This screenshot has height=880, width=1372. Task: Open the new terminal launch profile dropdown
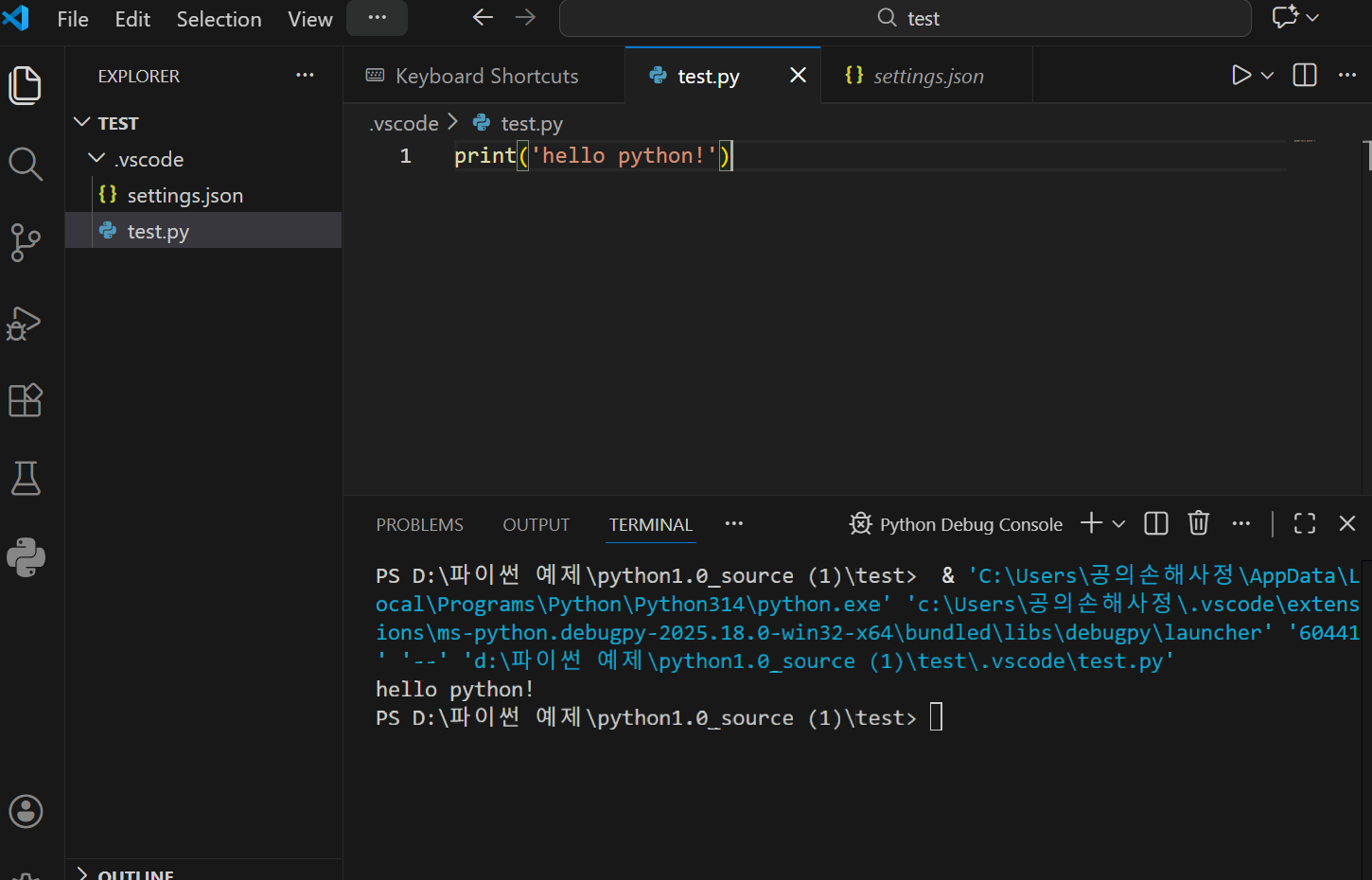pos(1118,523)
